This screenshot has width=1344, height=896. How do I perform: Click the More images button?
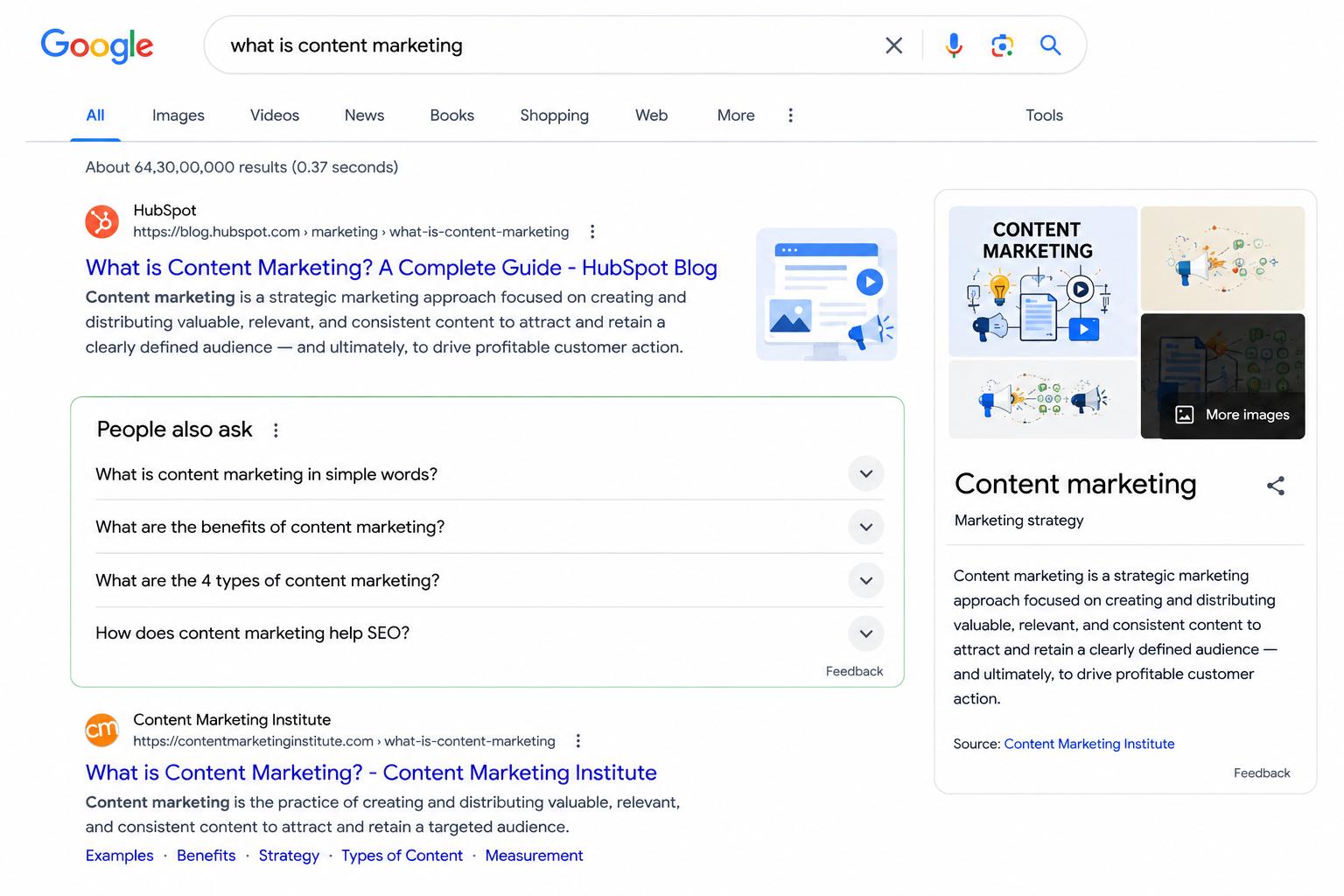(x=1233, y=415)
